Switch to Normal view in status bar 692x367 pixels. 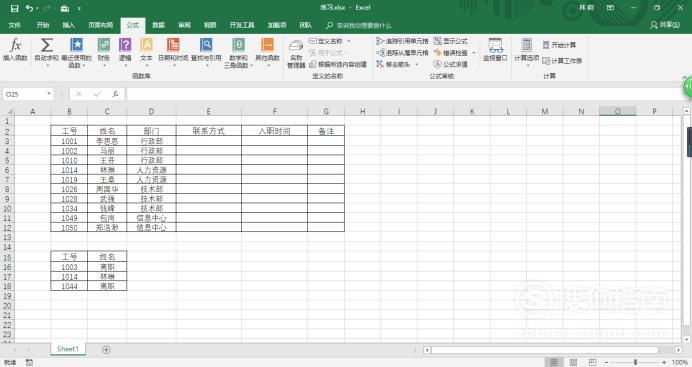(x=553, y=362)
